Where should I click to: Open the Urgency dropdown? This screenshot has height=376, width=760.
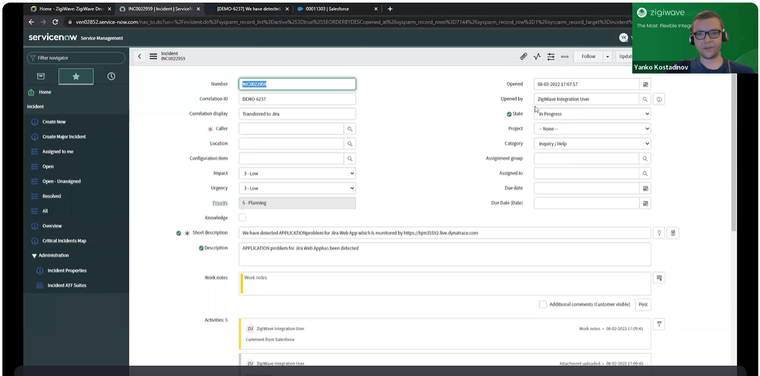297,188
